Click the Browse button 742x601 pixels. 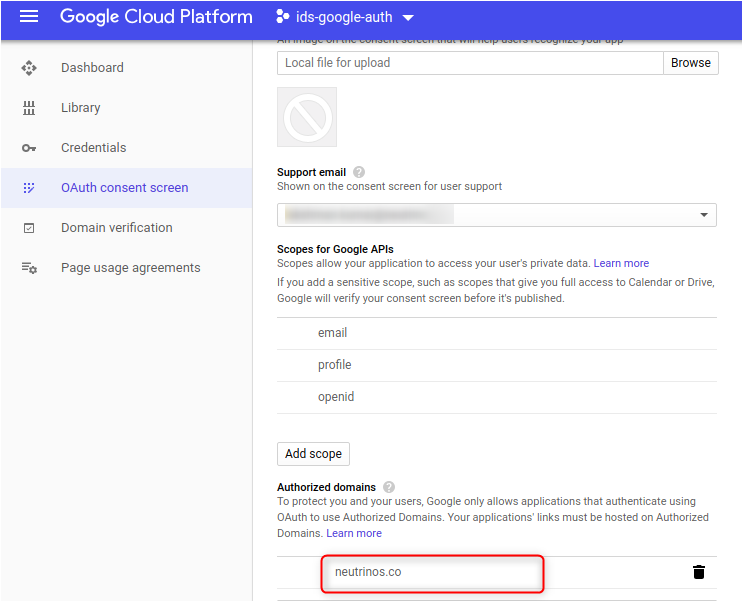pyautogui.click(x=690, y=63)
